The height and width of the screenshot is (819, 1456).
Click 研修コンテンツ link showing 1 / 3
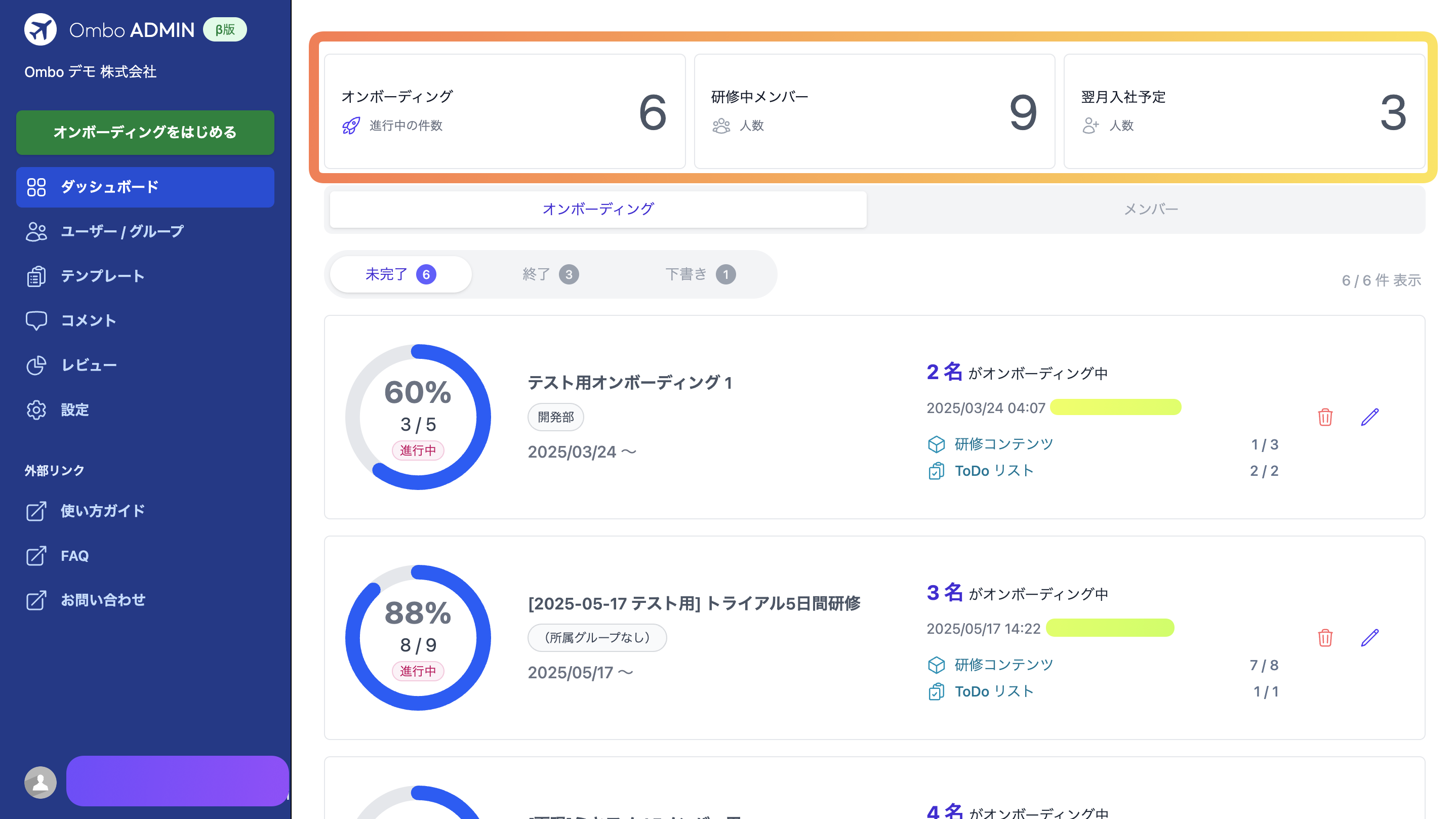tap(1004, 444)
